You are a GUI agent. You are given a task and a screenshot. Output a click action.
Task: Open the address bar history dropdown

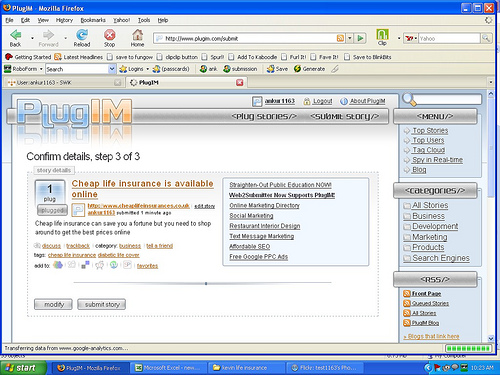350,38
